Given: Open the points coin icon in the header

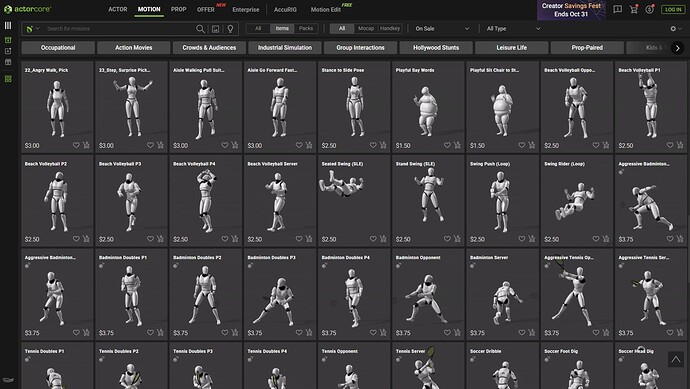Looking at the screenshot, I should pyautogui.click(x=650, y=9).
